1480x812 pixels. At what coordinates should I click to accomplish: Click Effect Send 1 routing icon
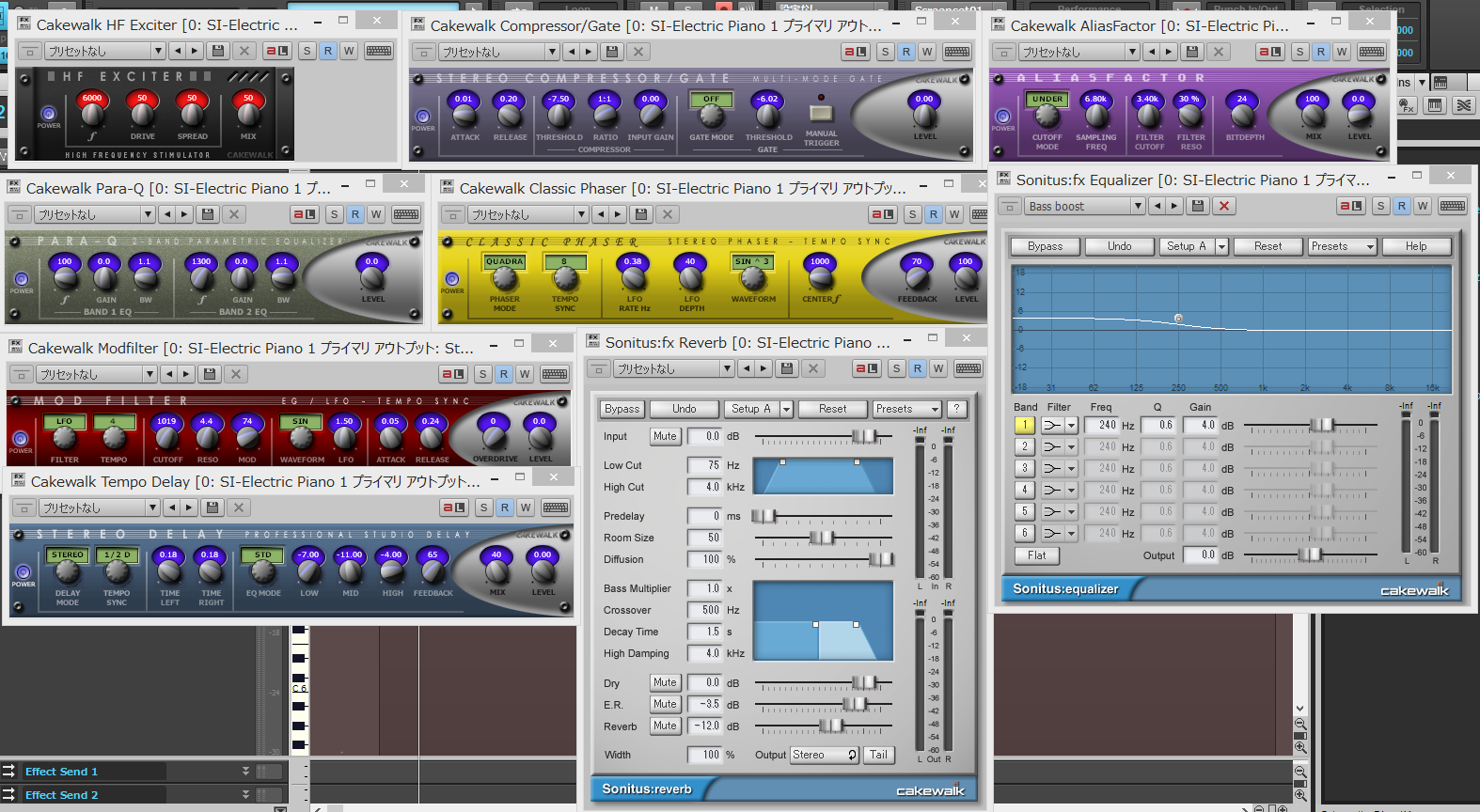9,771
